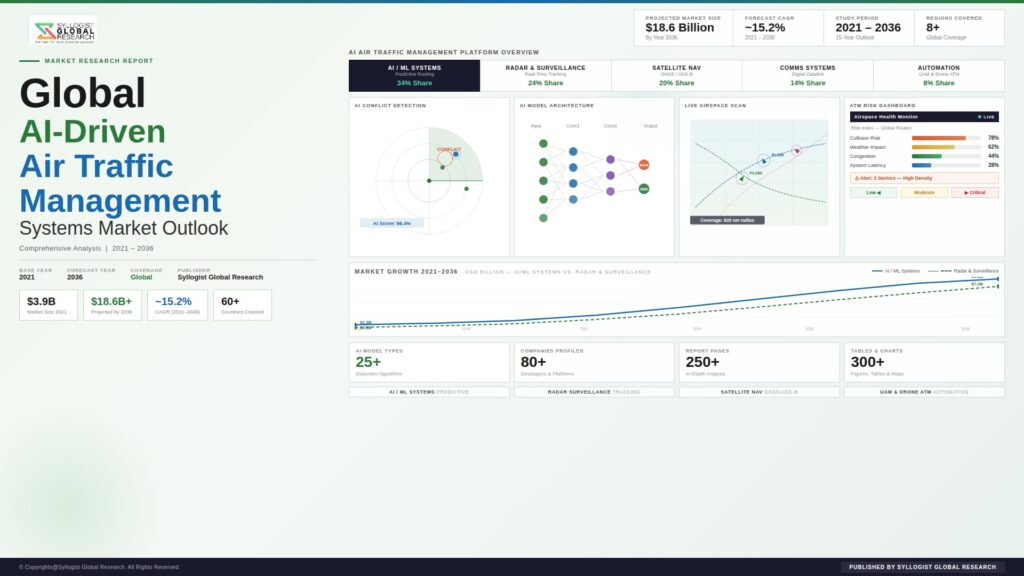The image size is (1024, 576).
Task: Click the green Safe output node
Action: tap(644, 189)
